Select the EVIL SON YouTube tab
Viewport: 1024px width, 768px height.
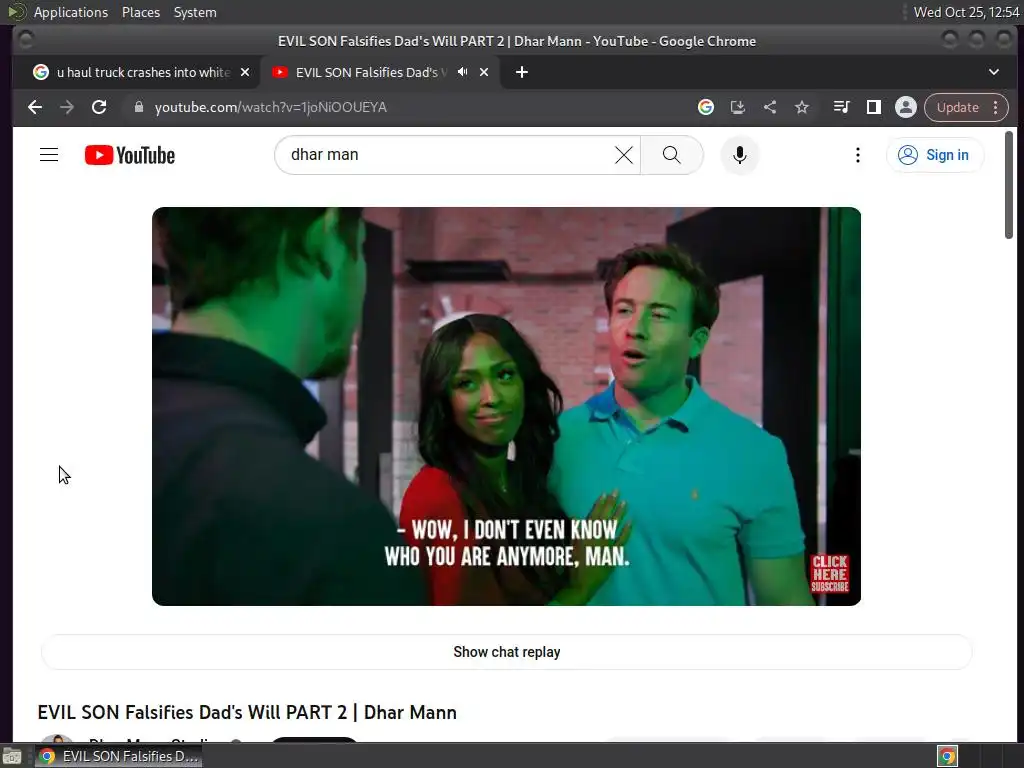click(x=380, y=72)
